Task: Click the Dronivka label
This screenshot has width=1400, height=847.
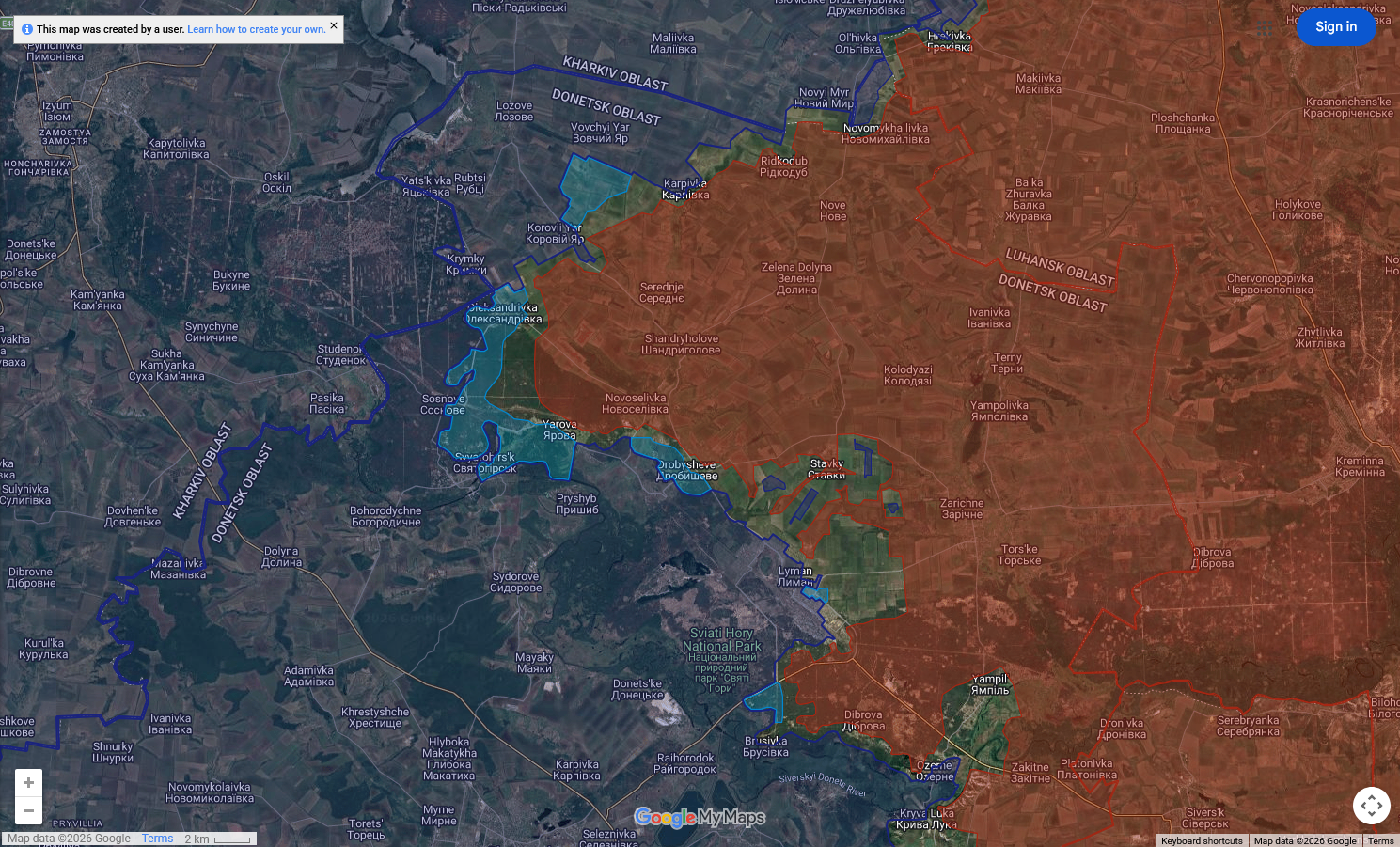Action: click(1123, 729)
